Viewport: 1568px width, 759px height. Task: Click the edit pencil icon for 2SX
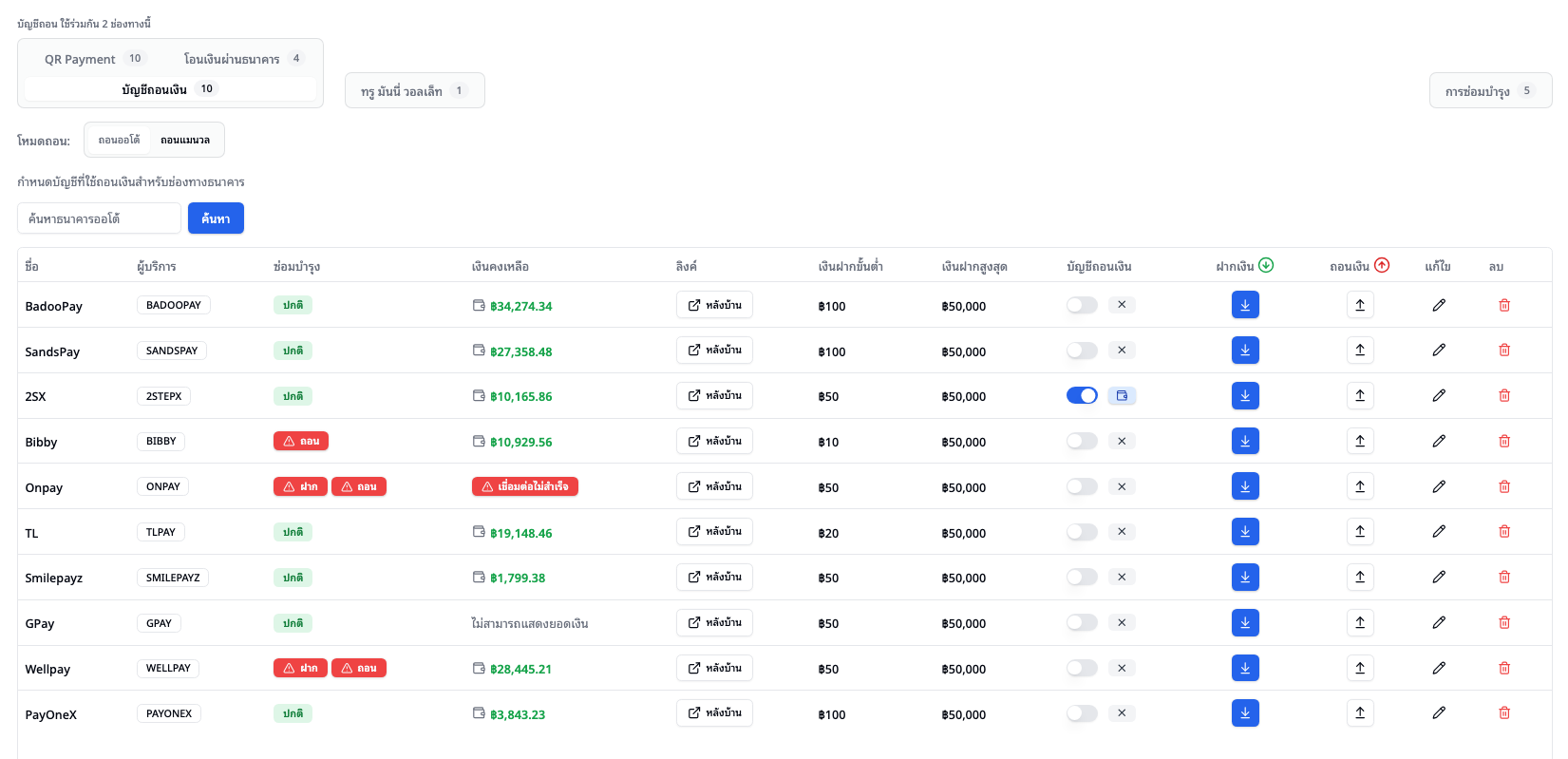coord(1438,396)
